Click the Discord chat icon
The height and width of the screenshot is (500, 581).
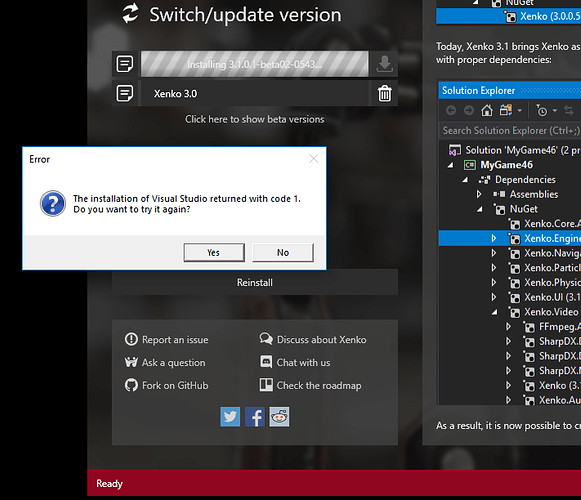click(266, 362)
